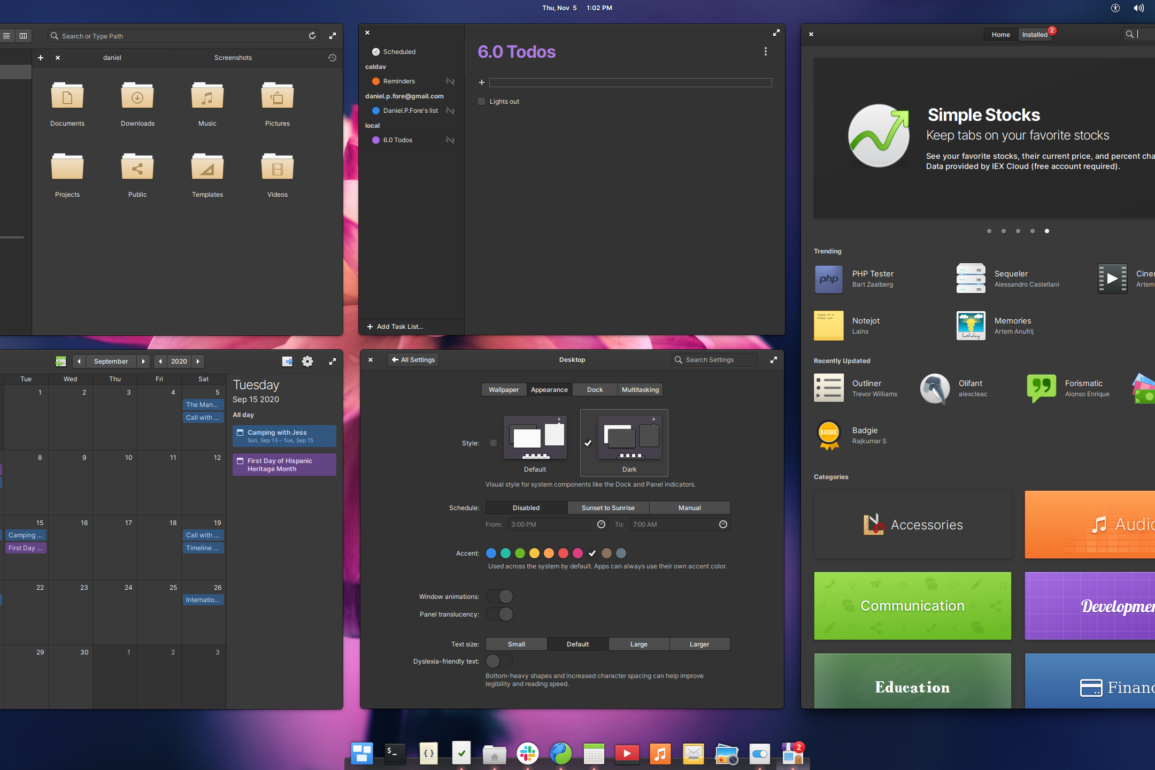
Task: Open the schedule From time picker
Action: [x=601, y=524]
